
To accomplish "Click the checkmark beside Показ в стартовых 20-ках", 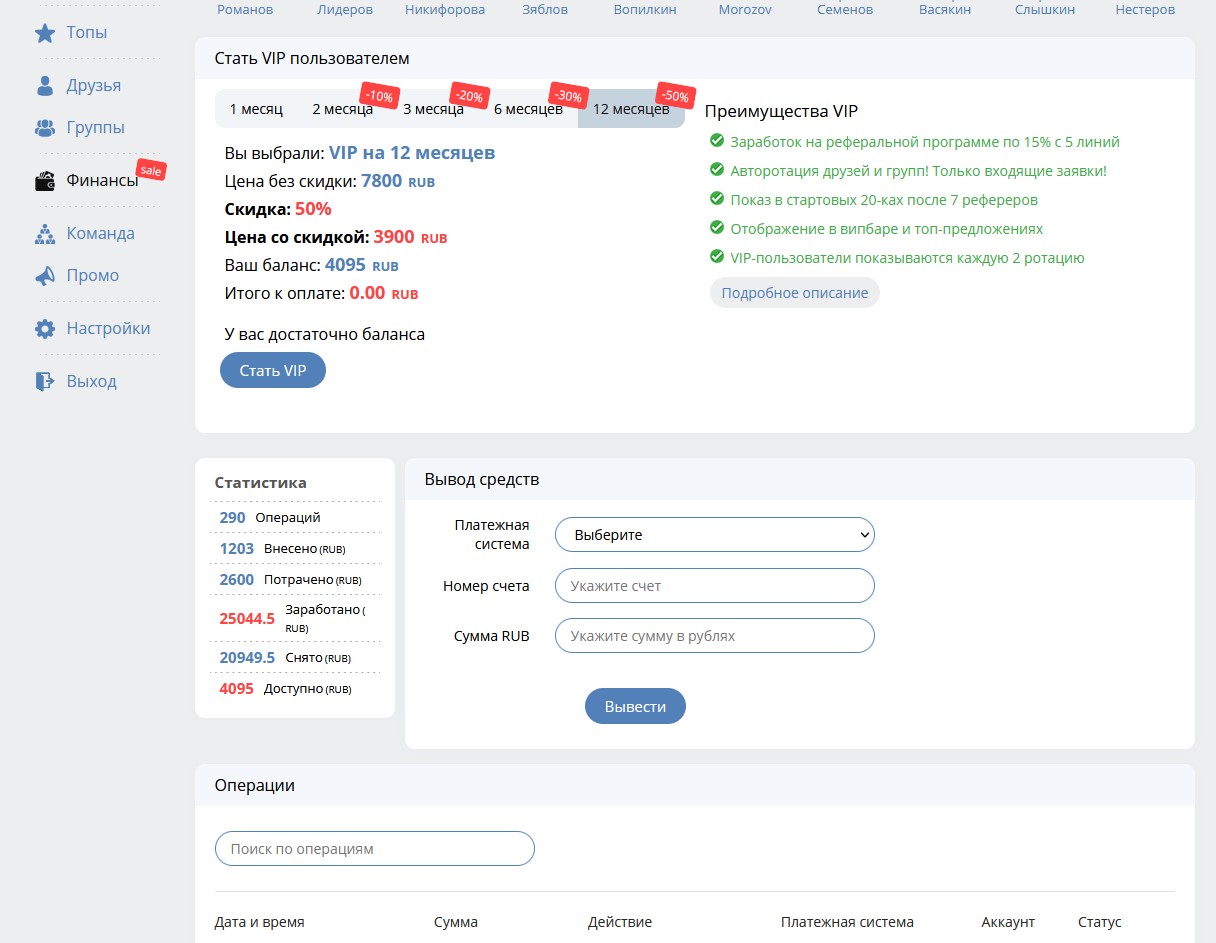I will point(716,199).
